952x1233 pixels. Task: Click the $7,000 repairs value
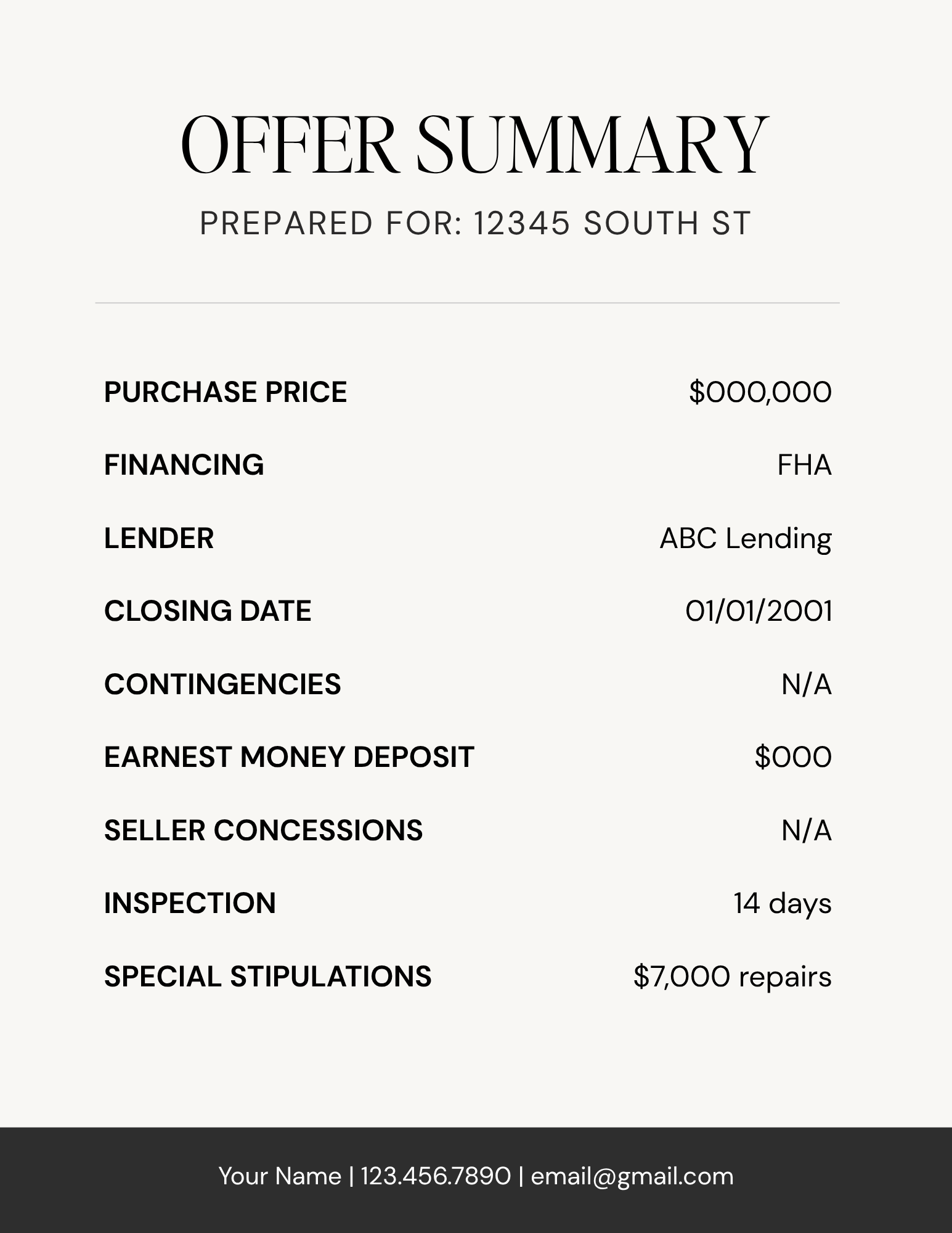coord(733,977)
